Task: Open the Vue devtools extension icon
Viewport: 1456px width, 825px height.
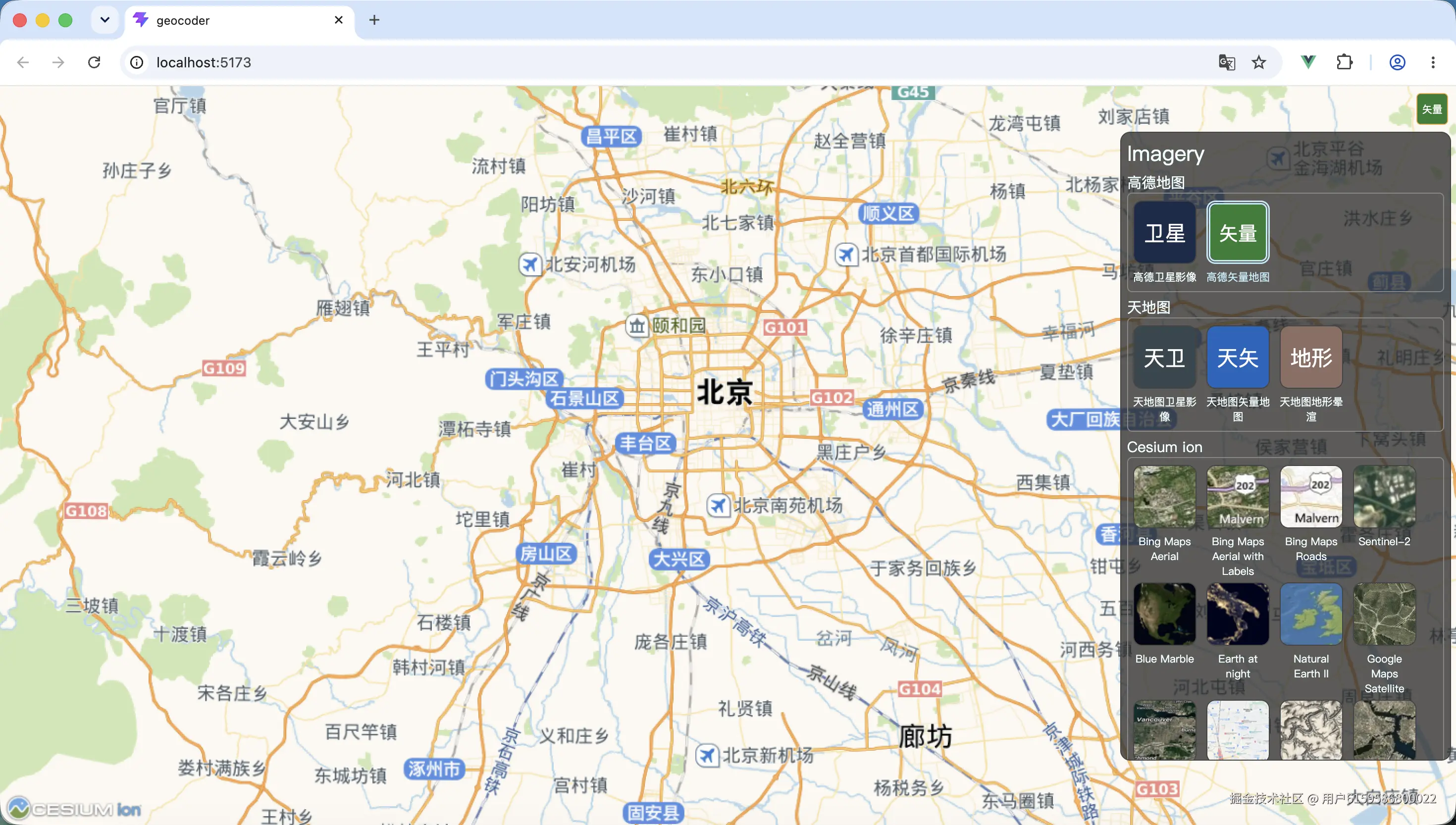Action: coord(1308,62)
